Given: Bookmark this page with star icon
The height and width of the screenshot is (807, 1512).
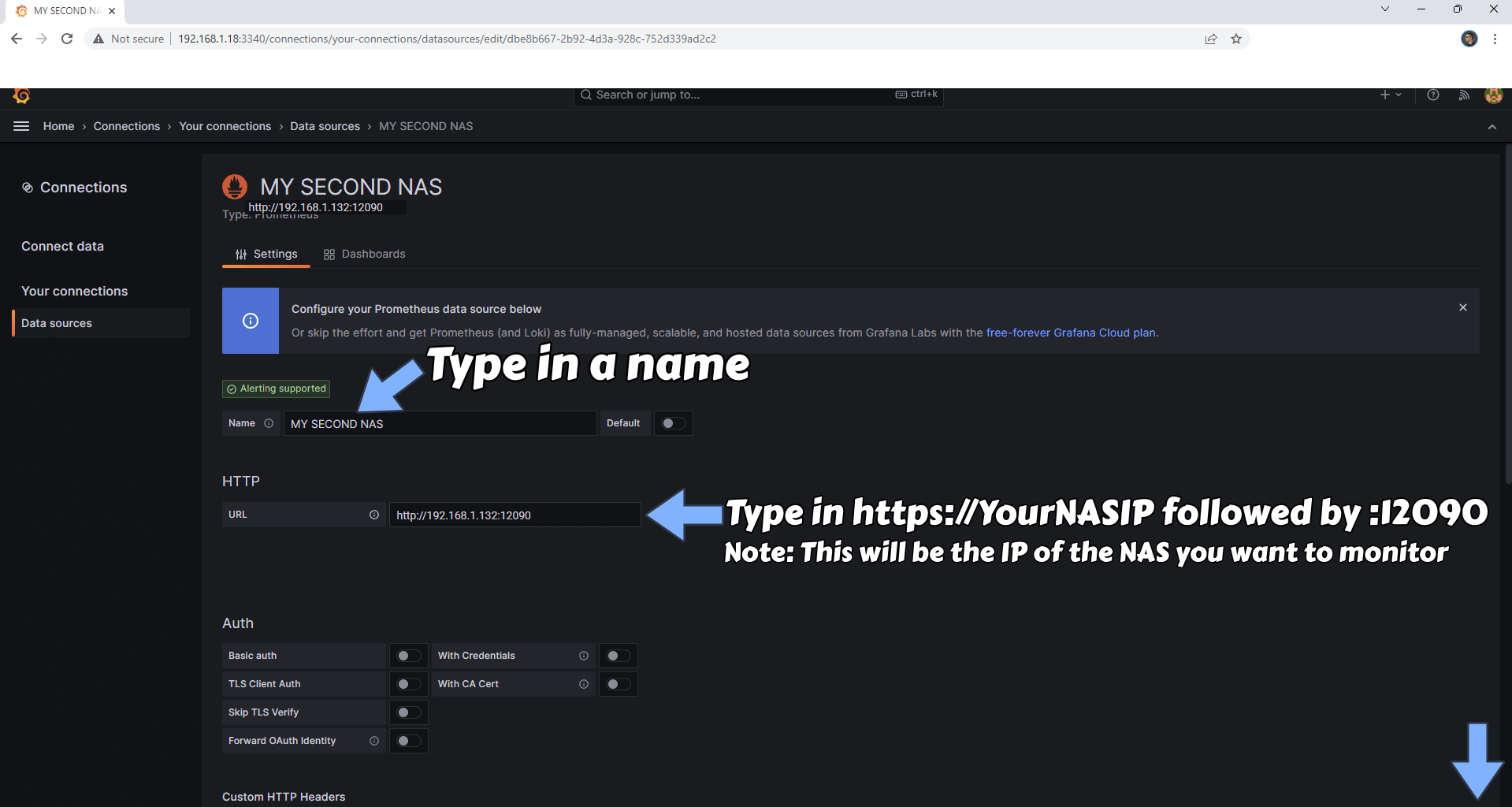Looking at the screenshot, I should (1236, 39).
